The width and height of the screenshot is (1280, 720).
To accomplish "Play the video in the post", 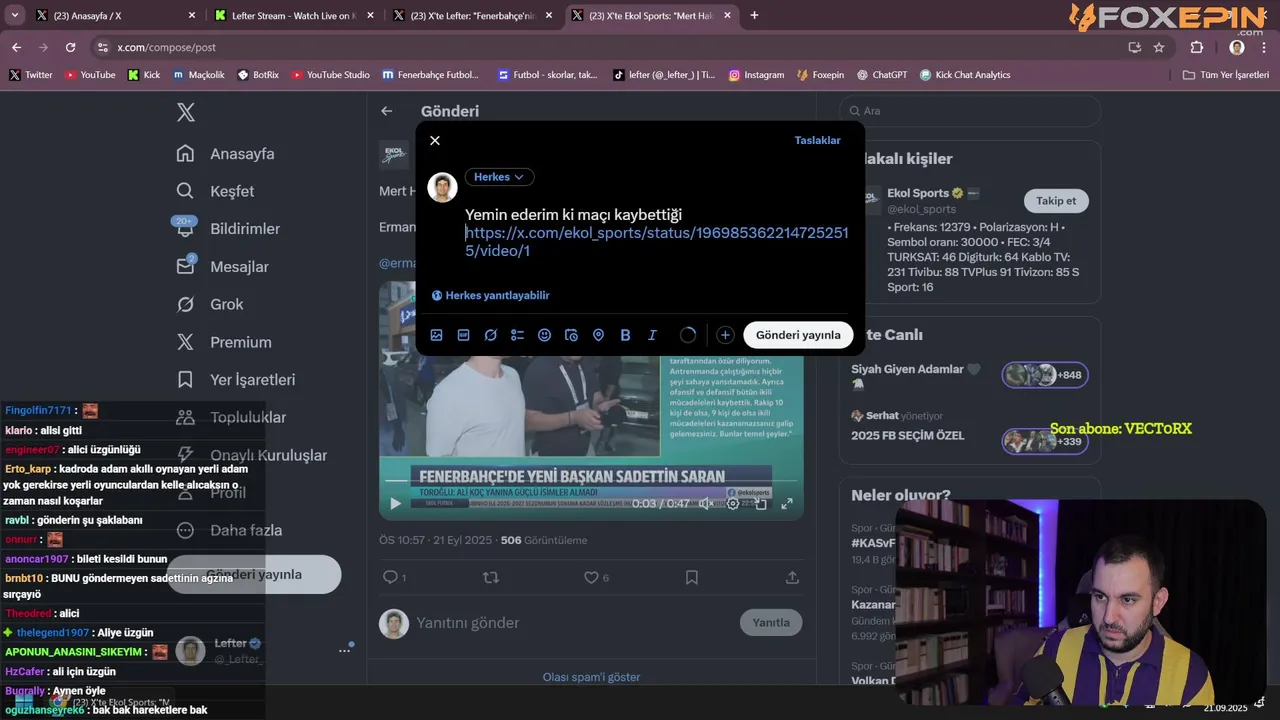I will tap(395, 504).
